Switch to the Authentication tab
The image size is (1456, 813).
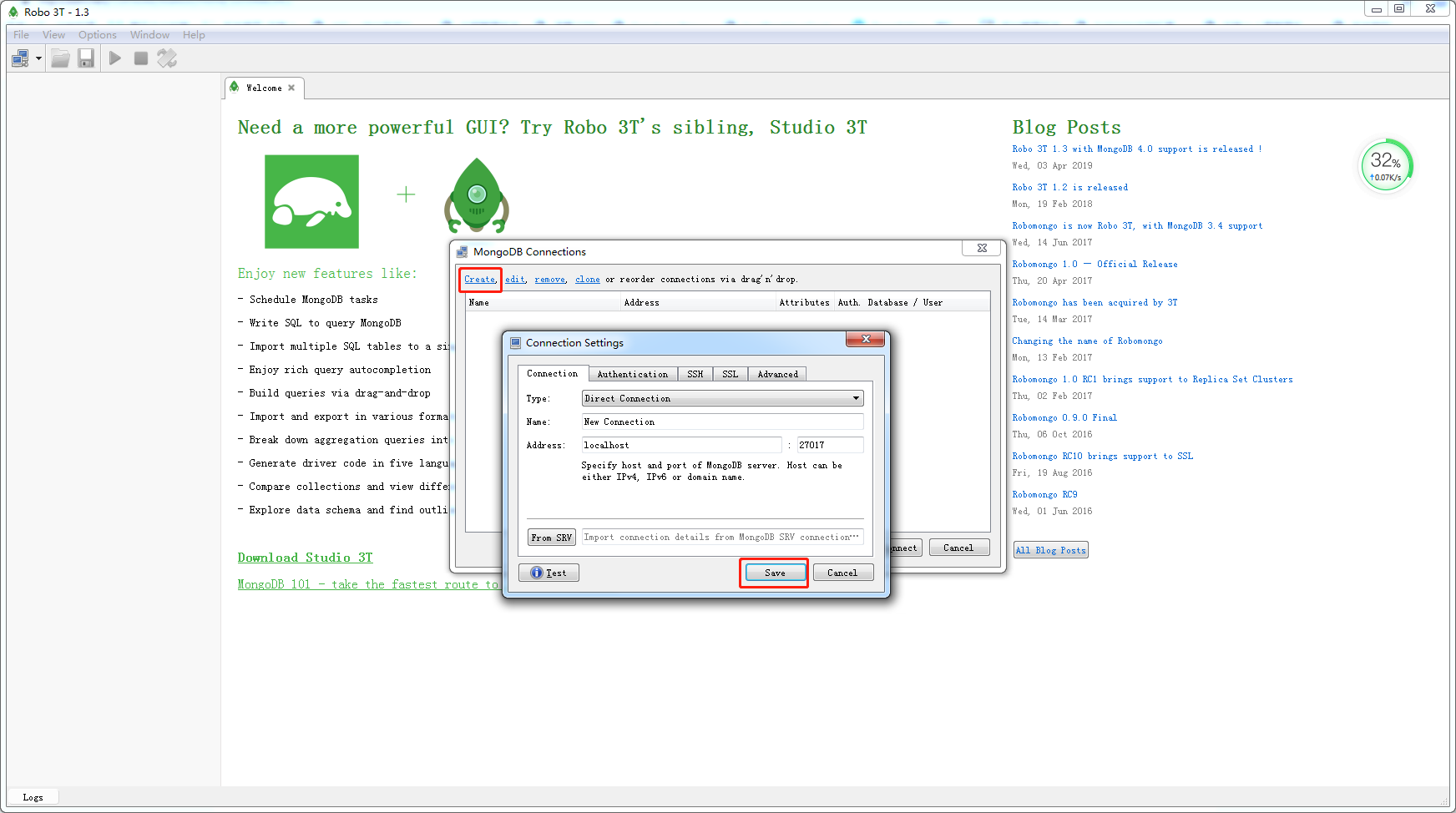(632, 373)
